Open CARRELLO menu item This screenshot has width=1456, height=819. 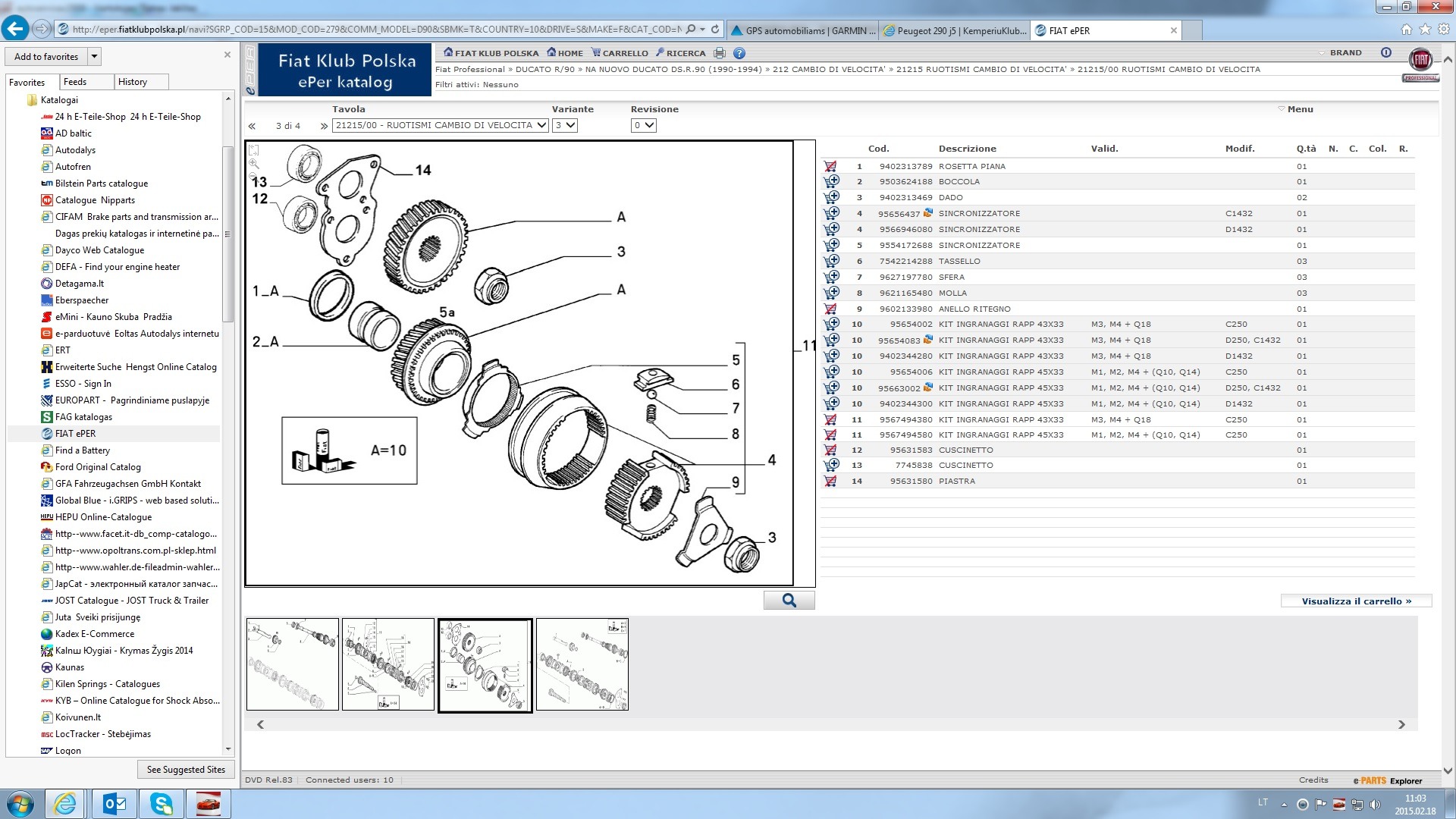pyautogui.click(x=620, y=53)
